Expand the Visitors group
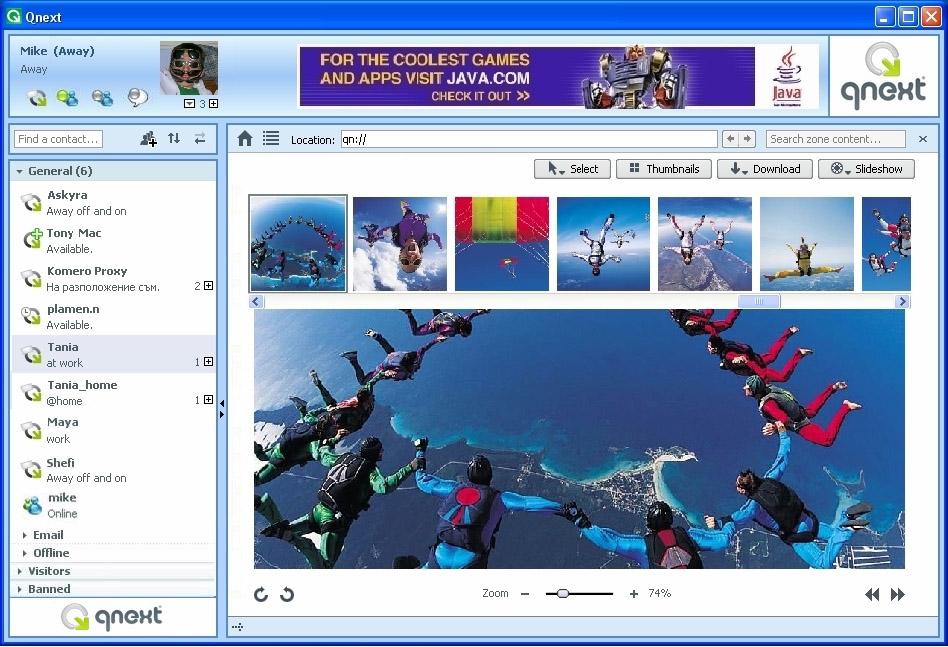The width and height of the screenshot is (948, 647). coord(19,571)
